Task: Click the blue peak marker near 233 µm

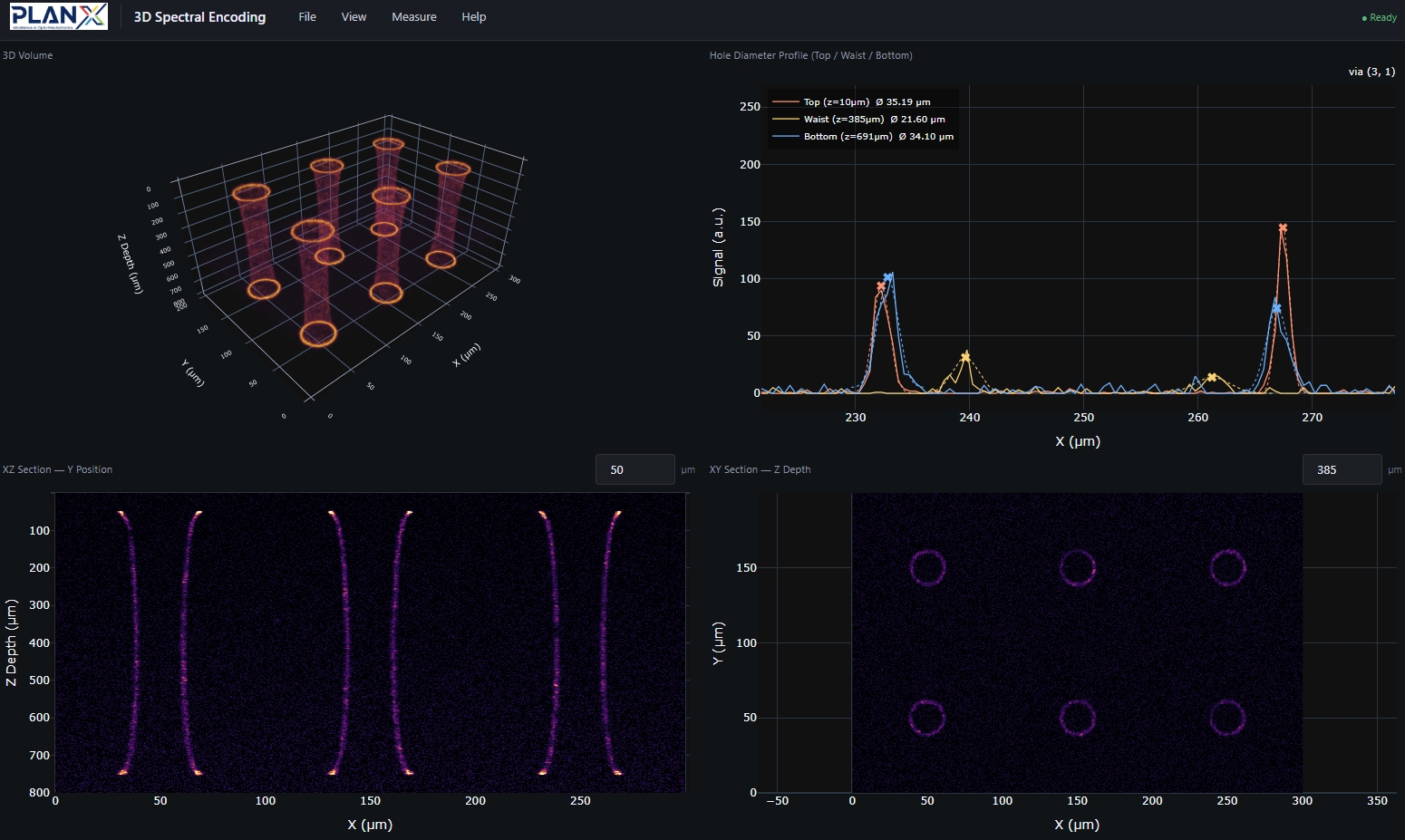Action: click(888, 277)
